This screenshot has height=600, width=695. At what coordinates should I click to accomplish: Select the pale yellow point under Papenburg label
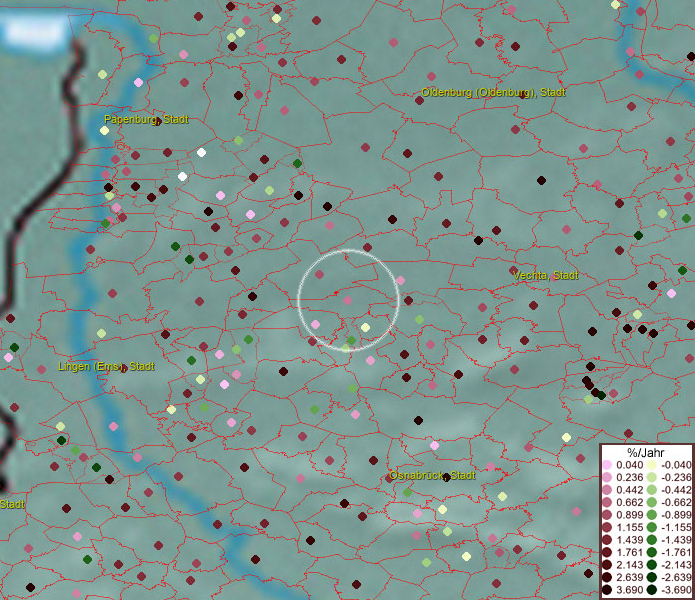105,130
